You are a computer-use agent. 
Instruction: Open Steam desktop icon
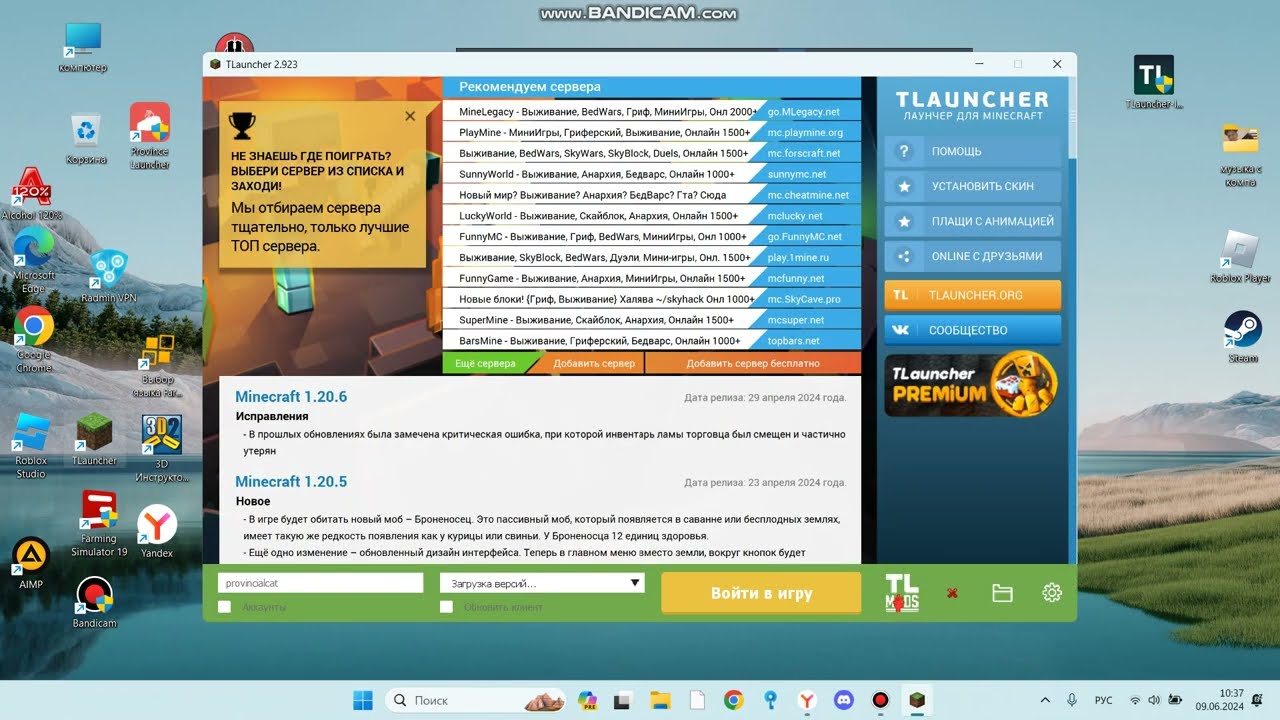click(1243, 337)
